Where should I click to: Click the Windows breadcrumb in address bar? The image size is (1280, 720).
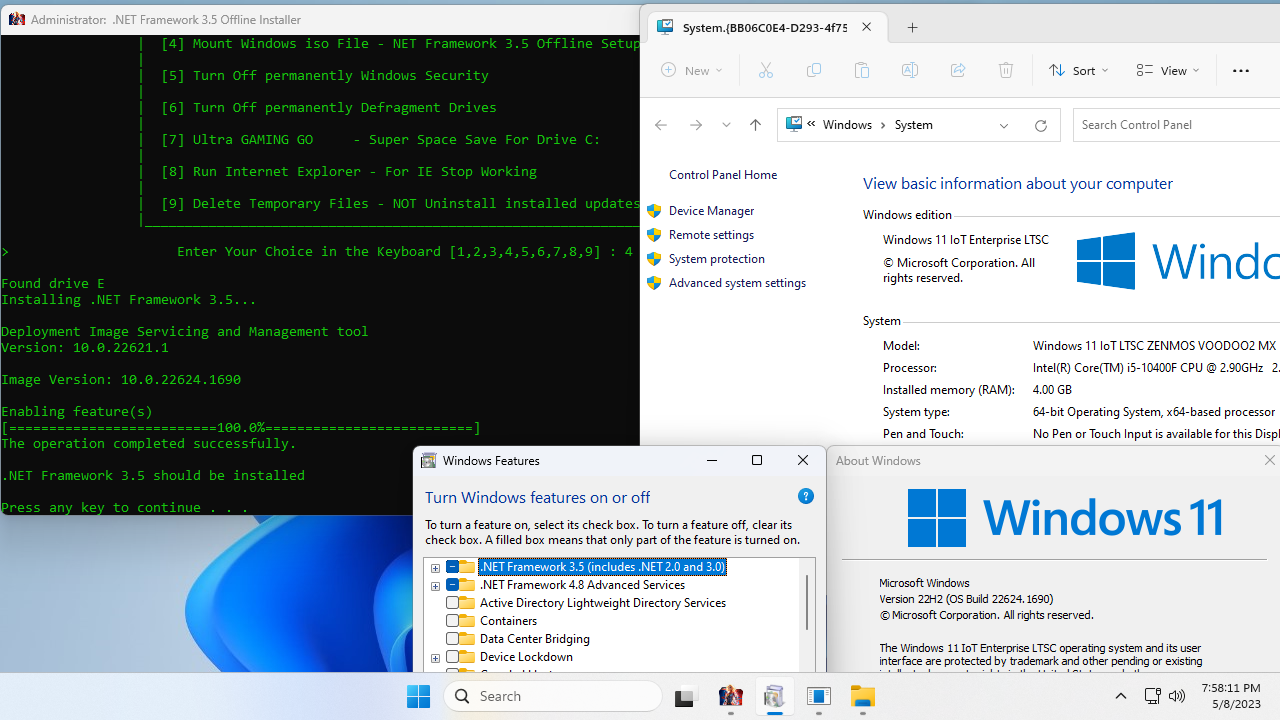click(x=847, y=125)
